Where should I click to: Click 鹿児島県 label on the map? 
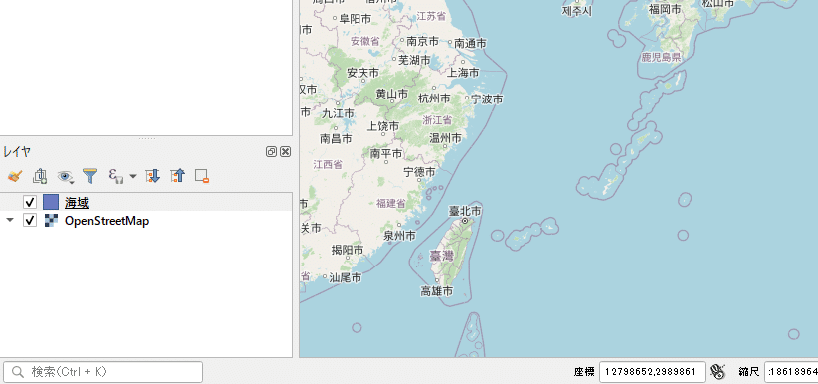pos(662,58)
